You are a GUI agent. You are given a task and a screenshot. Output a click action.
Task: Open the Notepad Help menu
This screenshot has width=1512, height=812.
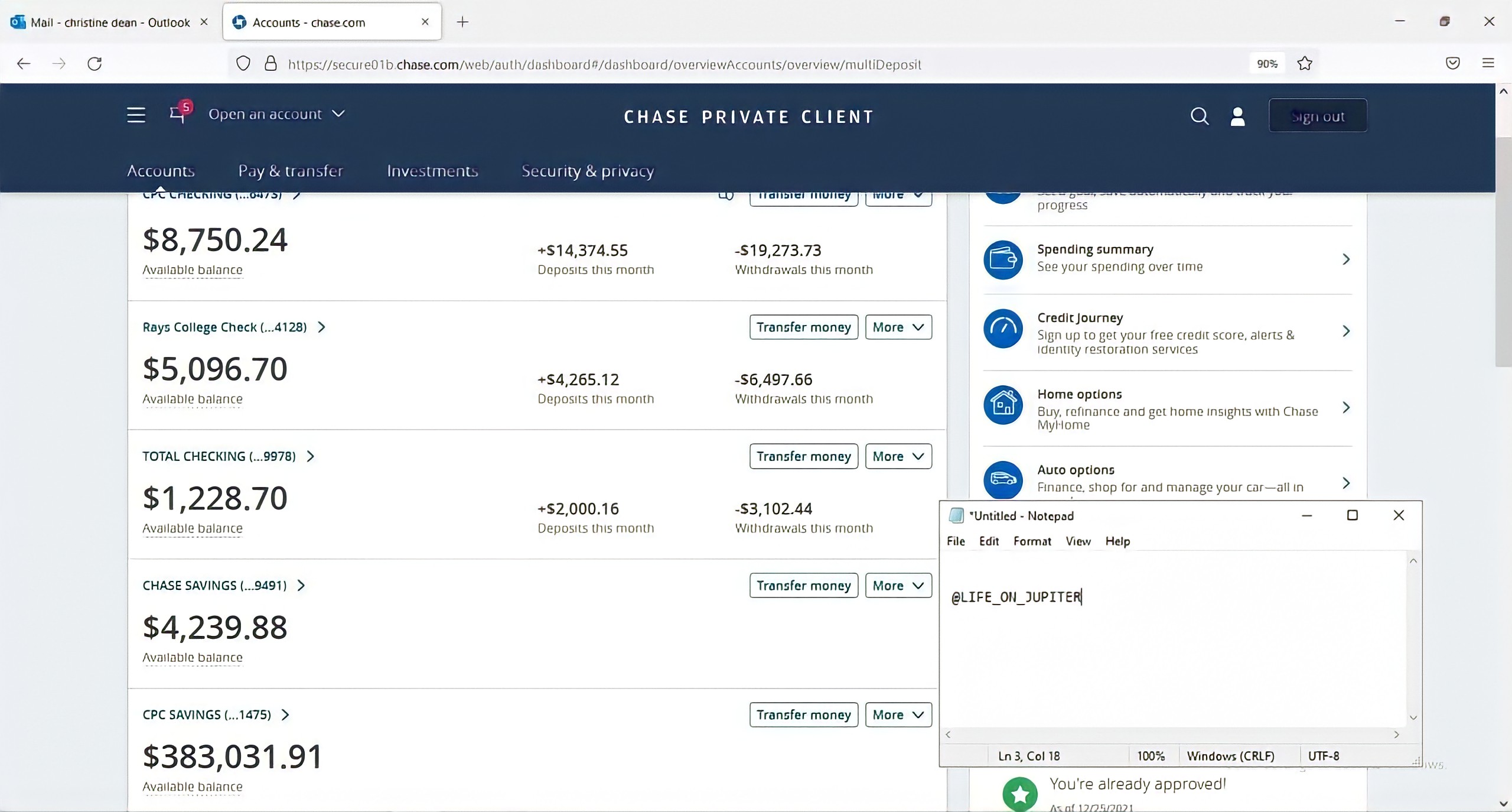pyautogui.click(x=1117, y=541)
